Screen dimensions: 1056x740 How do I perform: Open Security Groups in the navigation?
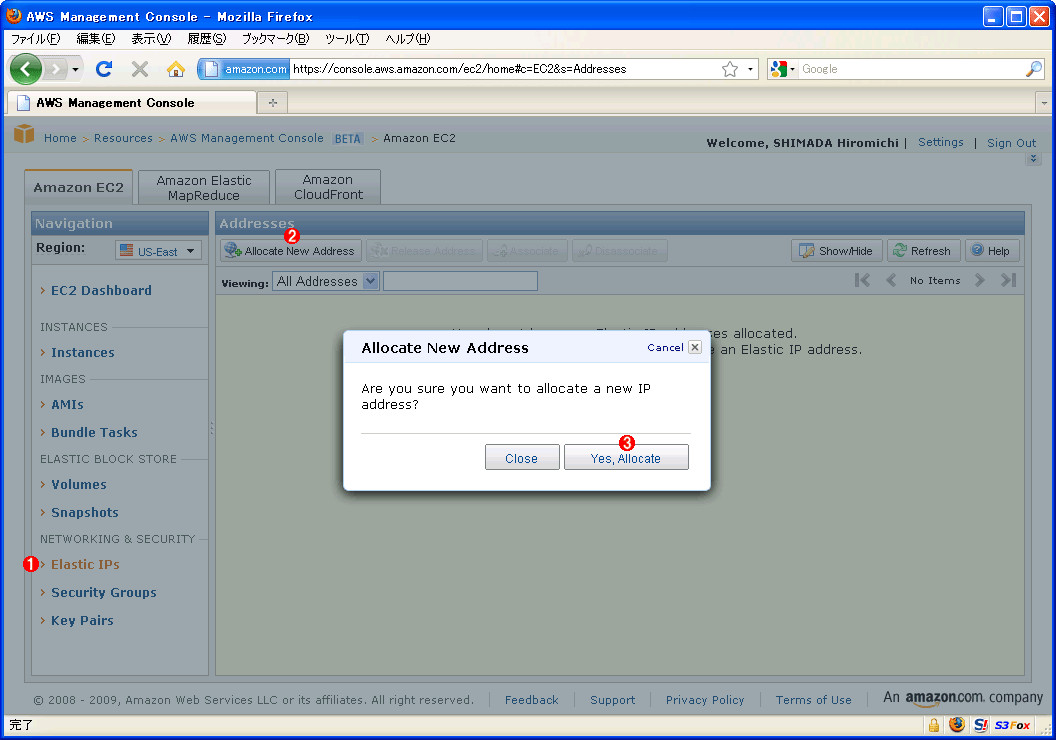tap(104, 593)
